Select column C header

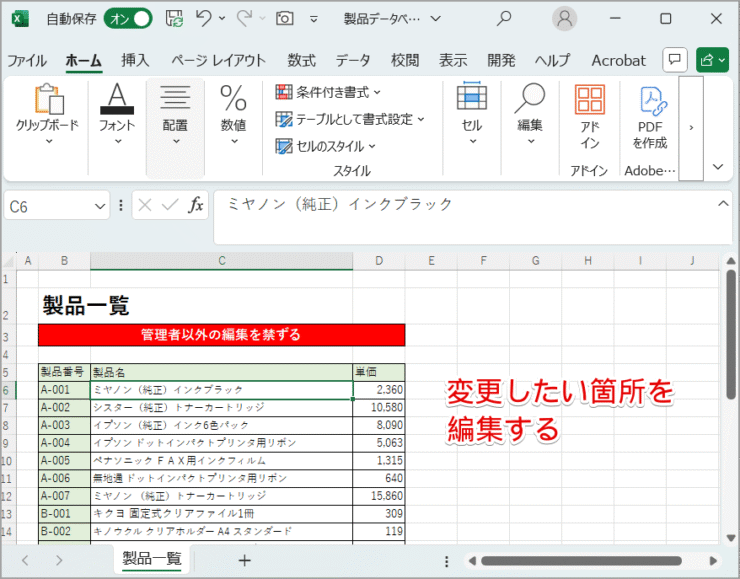[x=221, y=260]
